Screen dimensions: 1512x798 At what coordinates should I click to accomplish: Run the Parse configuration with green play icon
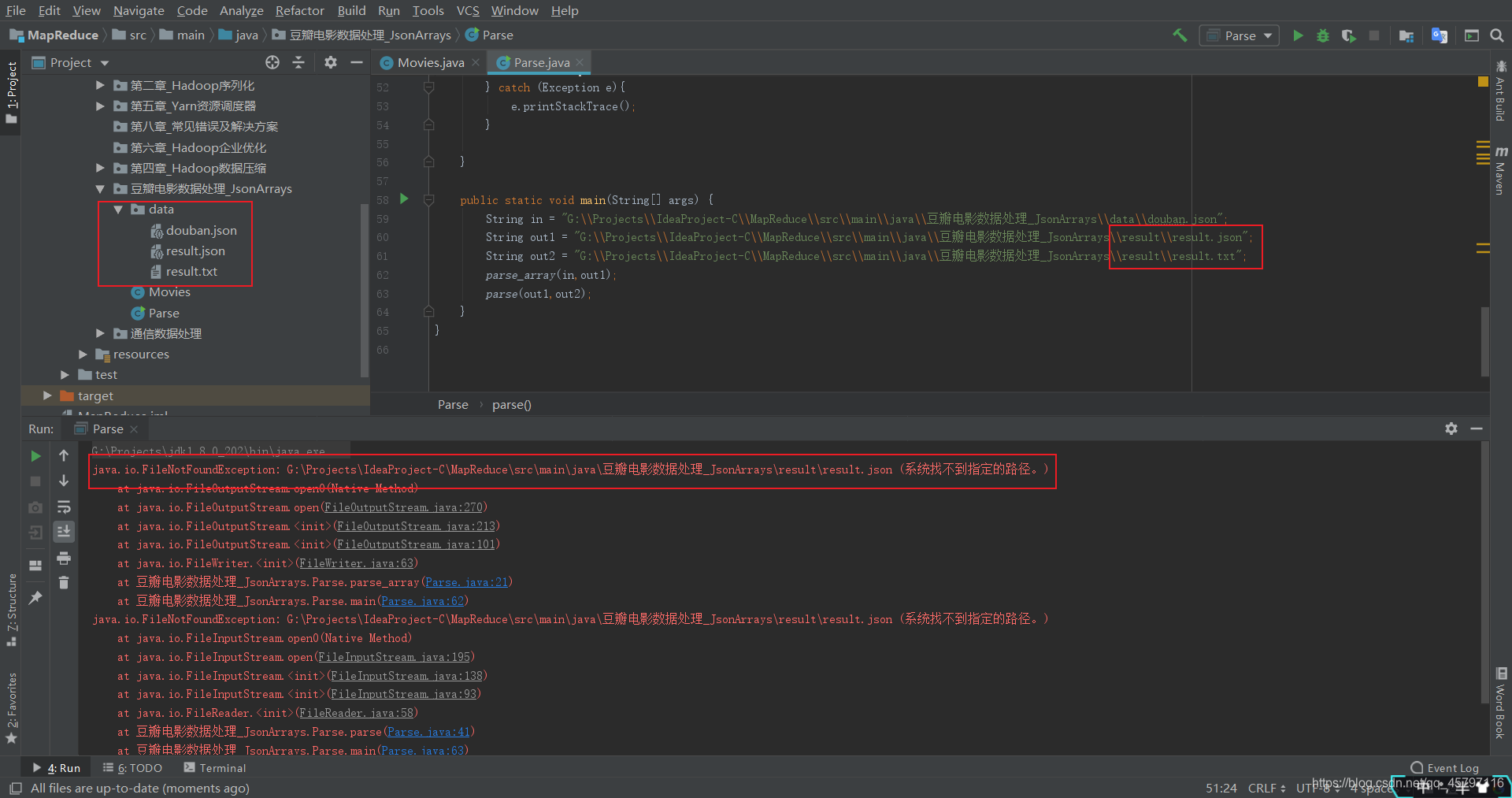click(x=1299, y=35)
